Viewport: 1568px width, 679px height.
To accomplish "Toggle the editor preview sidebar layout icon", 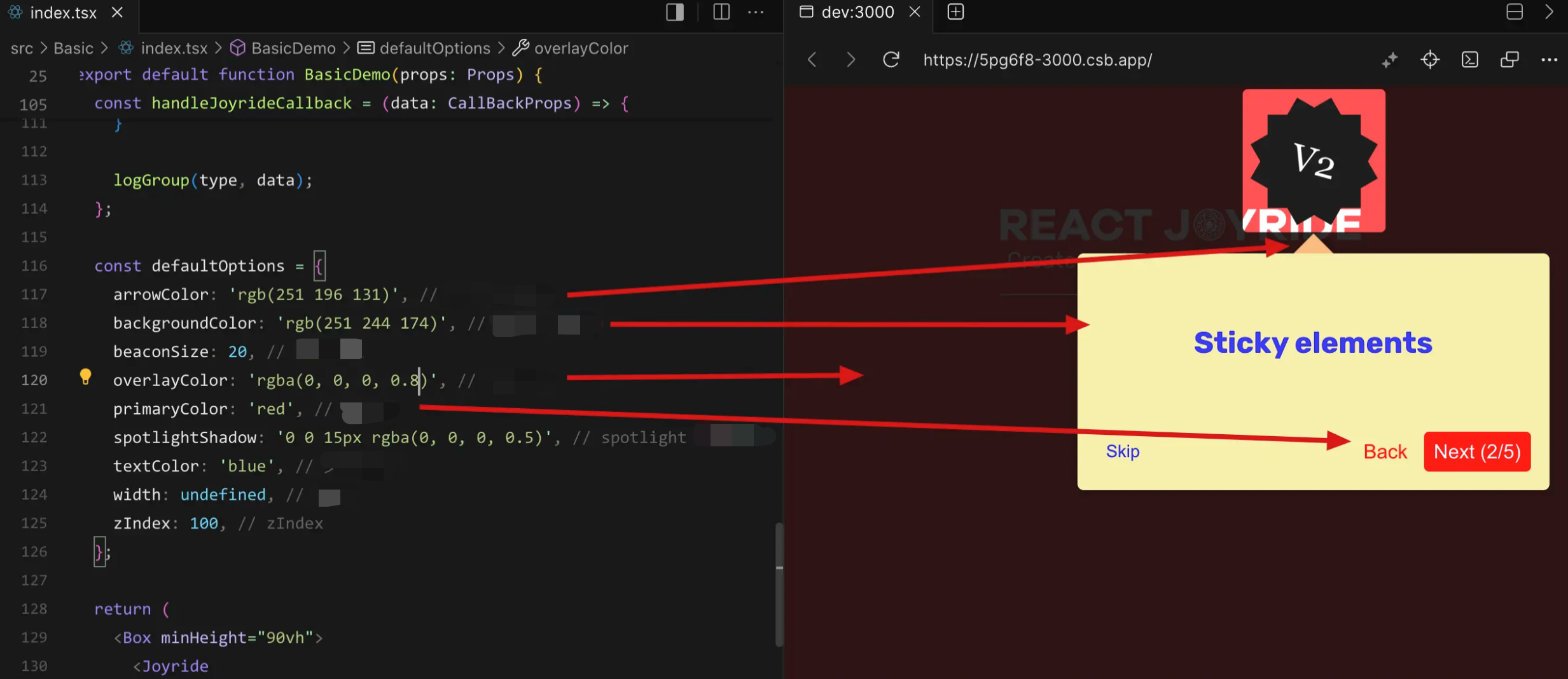I will click(675, 12).
